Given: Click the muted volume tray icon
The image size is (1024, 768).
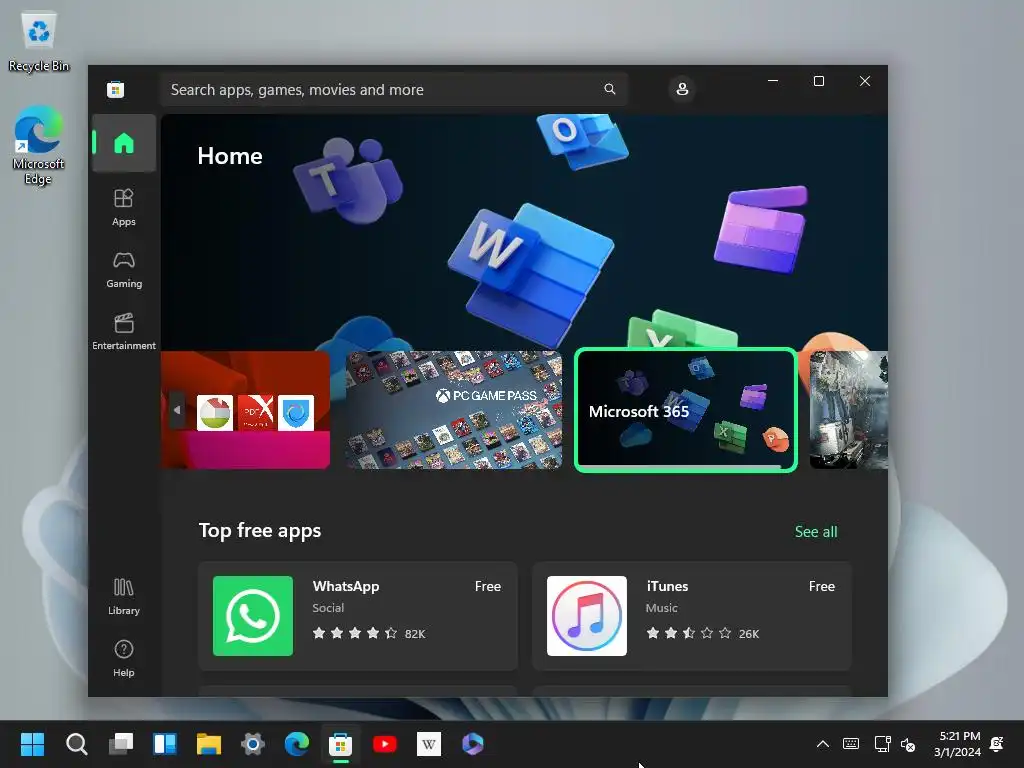Looking at the screenshot, I should [x=908, y=744].
